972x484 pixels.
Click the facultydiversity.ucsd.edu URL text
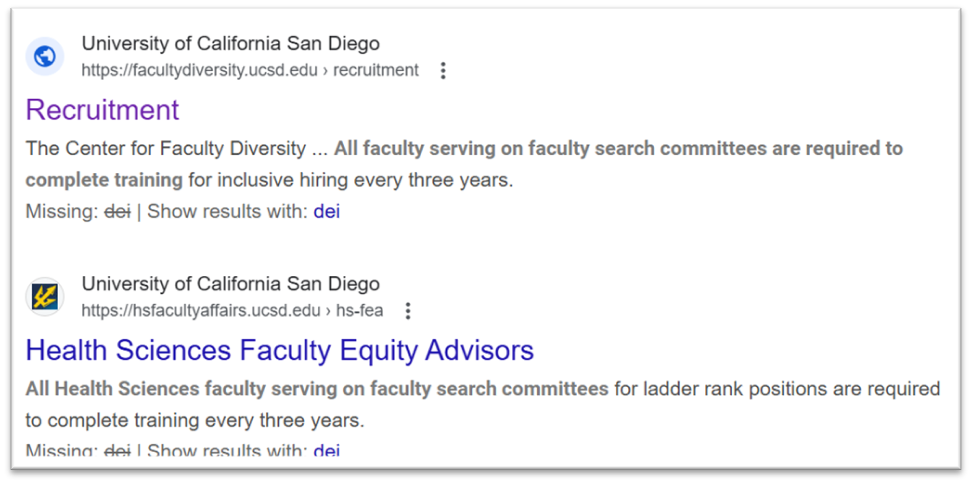(x=205, y=70)
